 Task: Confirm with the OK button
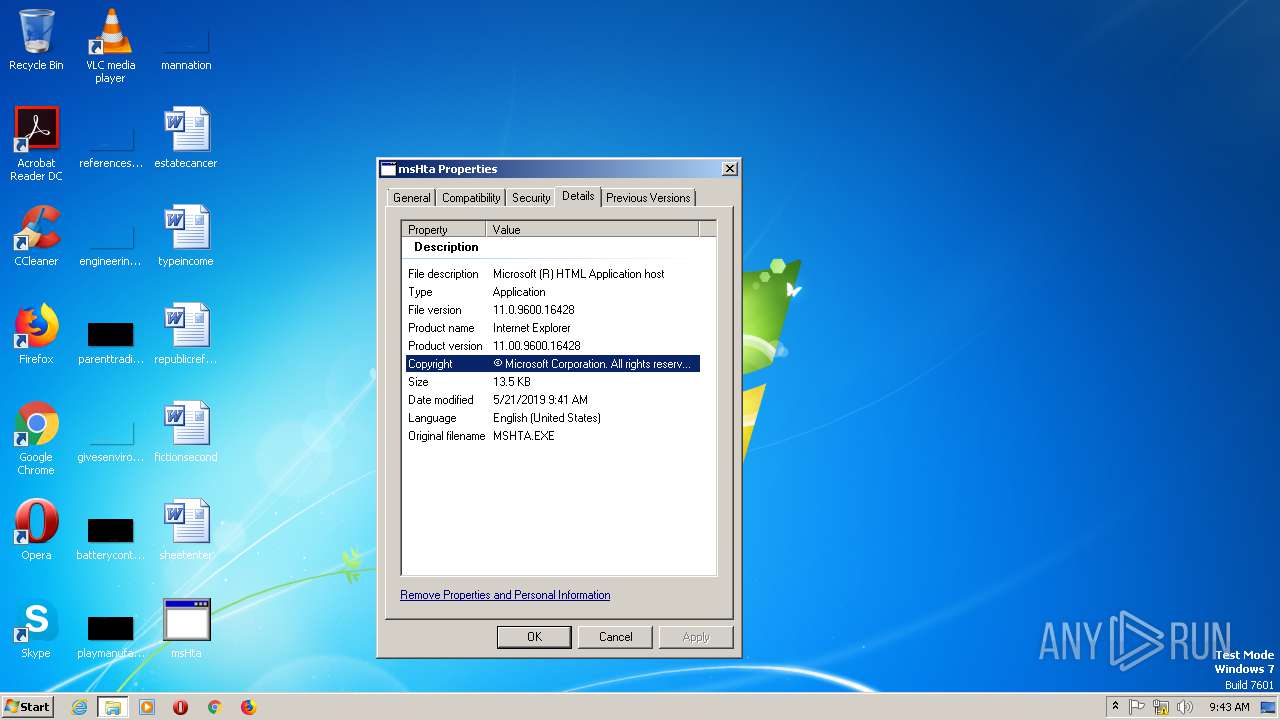534,637
